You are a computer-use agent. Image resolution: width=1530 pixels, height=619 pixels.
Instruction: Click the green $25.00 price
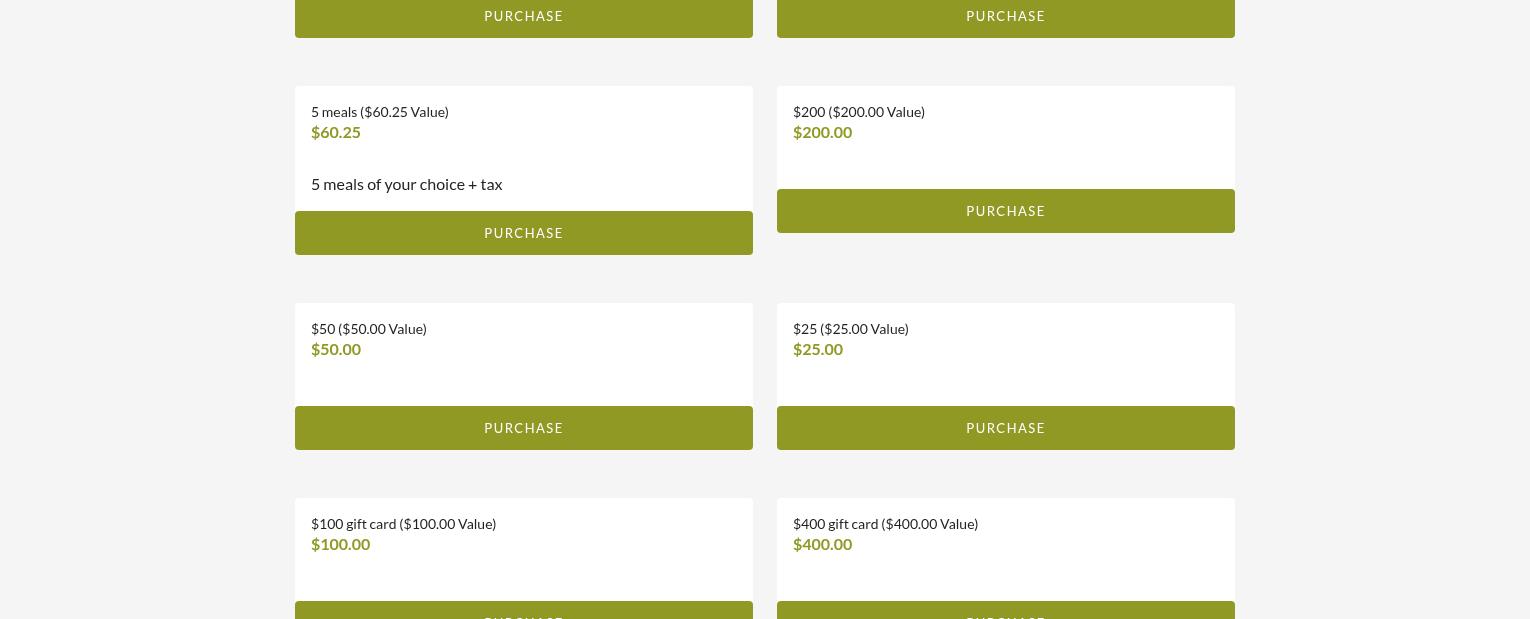[x=818, y=349]
